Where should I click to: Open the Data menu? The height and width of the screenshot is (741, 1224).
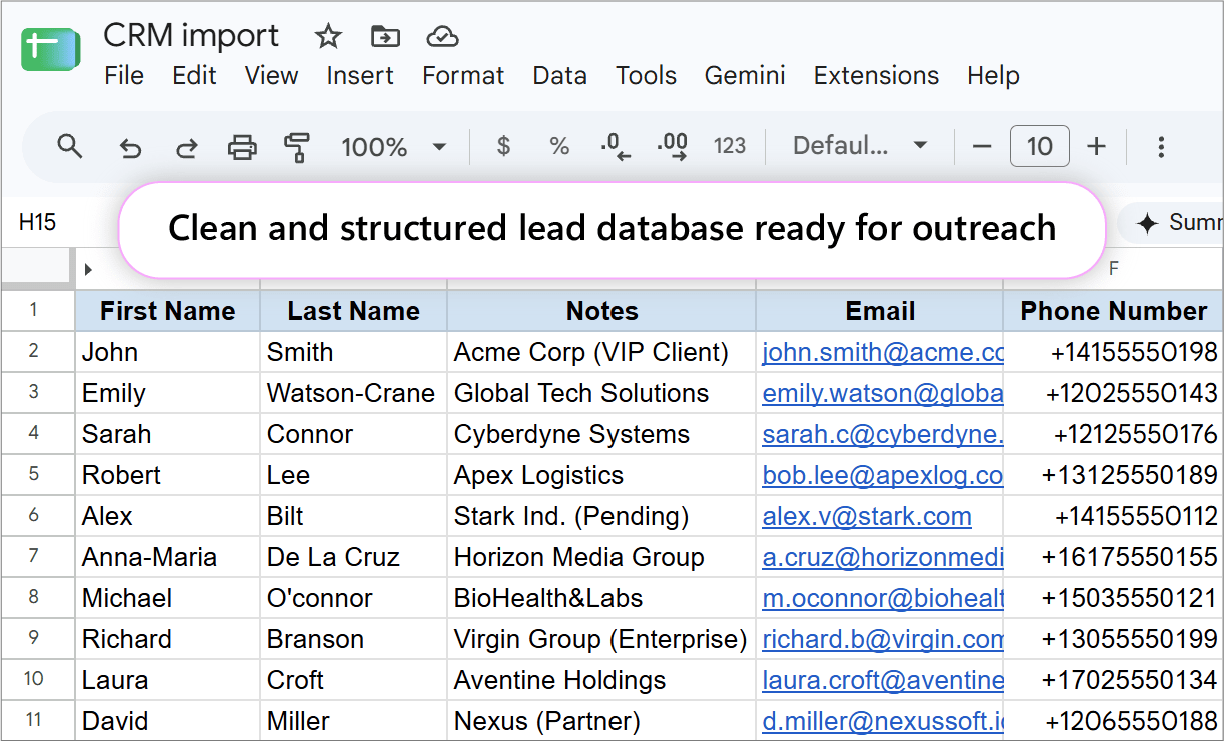pos(559,76)
